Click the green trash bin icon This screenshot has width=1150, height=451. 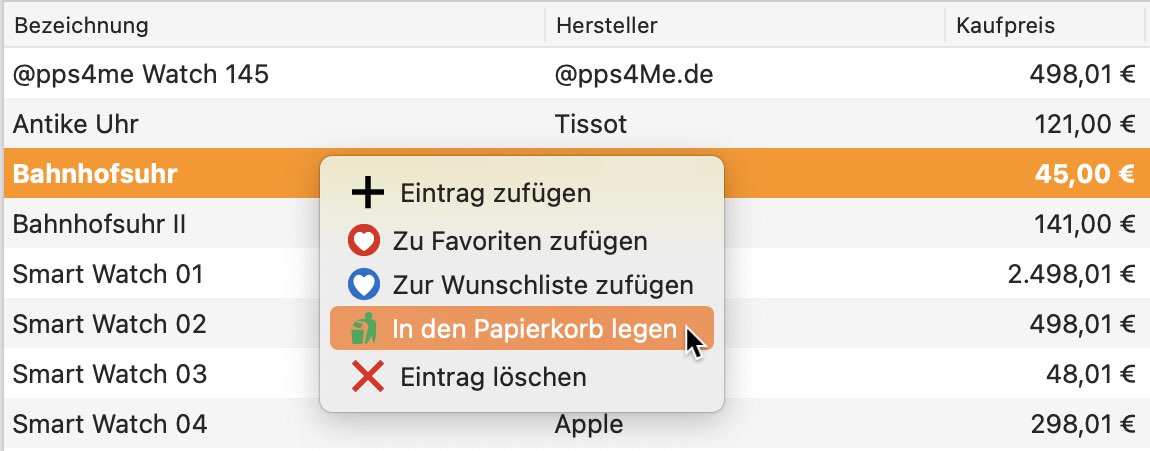[x=364, y=329]
